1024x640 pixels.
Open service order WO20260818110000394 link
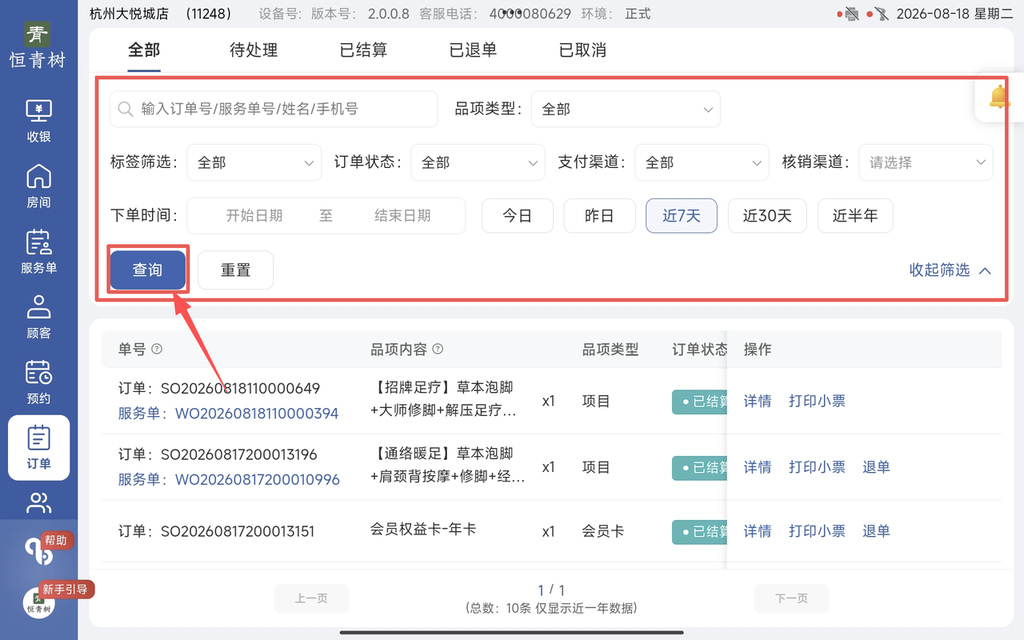[x=257, y=413]
